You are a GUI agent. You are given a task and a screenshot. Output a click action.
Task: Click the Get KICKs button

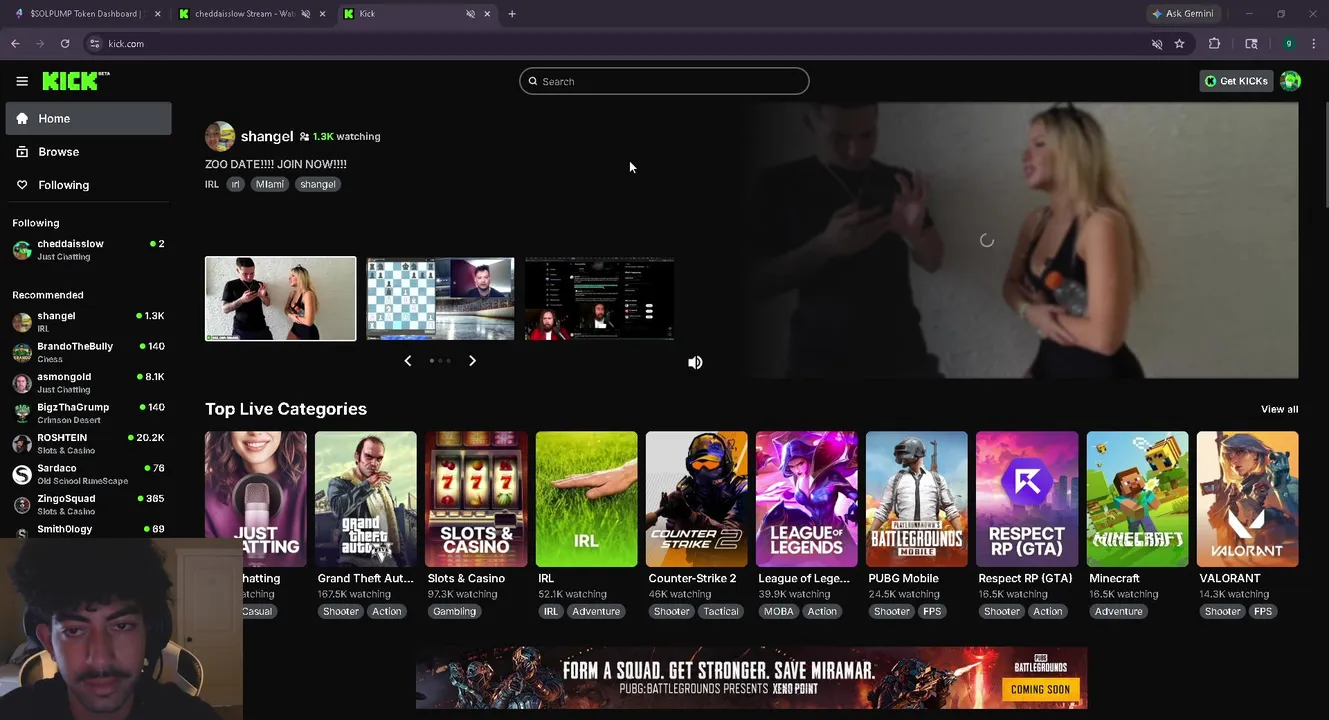1236,81
